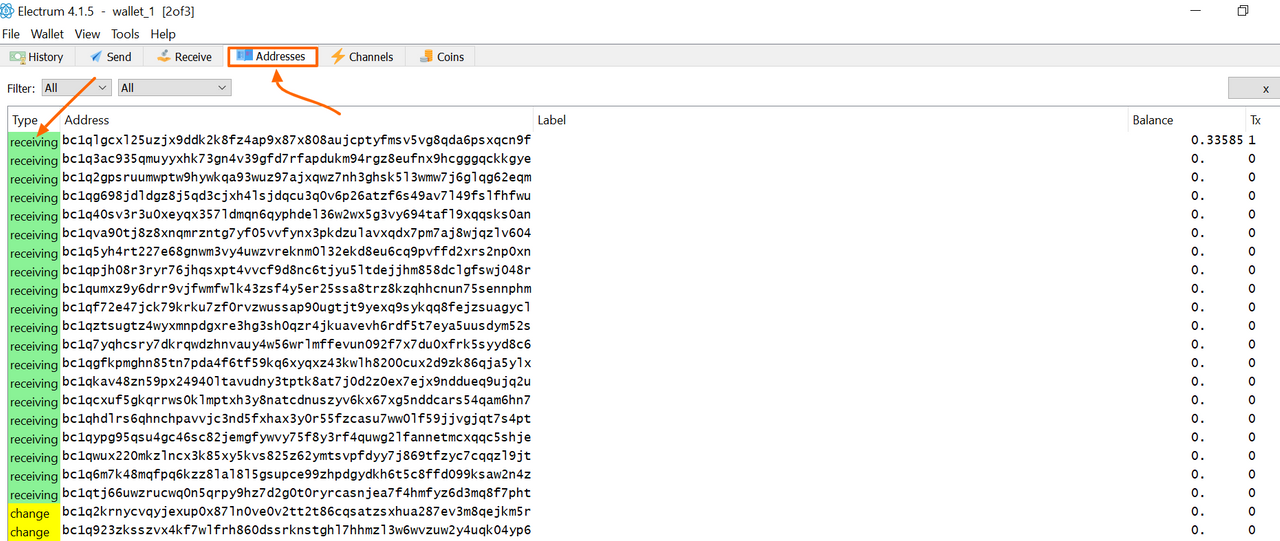Close the filter bar with x button

click(x=1253, y=89)
